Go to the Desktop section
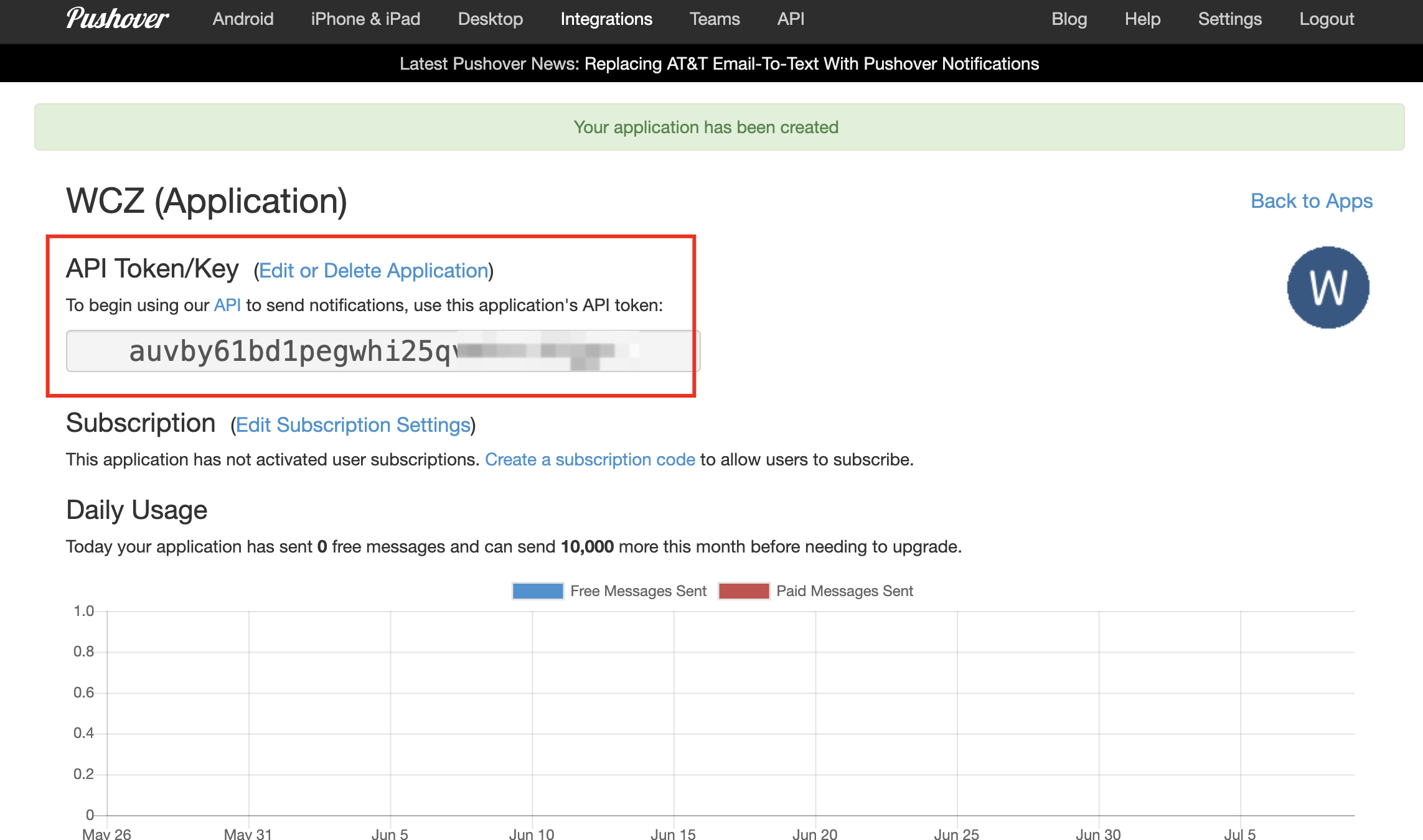Screen dimensions: 1423x840 pyautogui.click(x=490, y=19)
